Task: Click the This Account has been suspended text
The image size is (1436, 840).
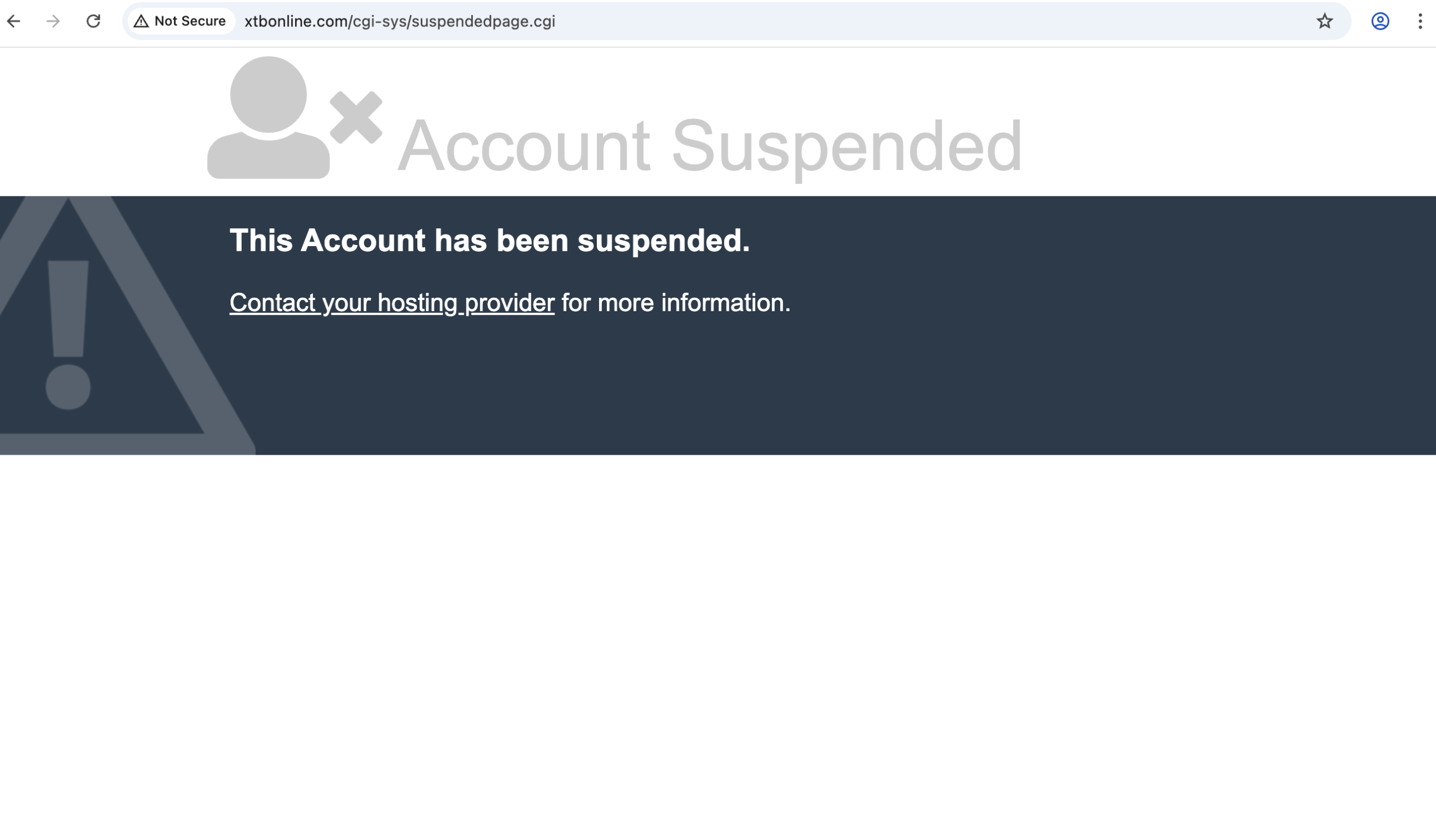Action: (x=489, y=241)
